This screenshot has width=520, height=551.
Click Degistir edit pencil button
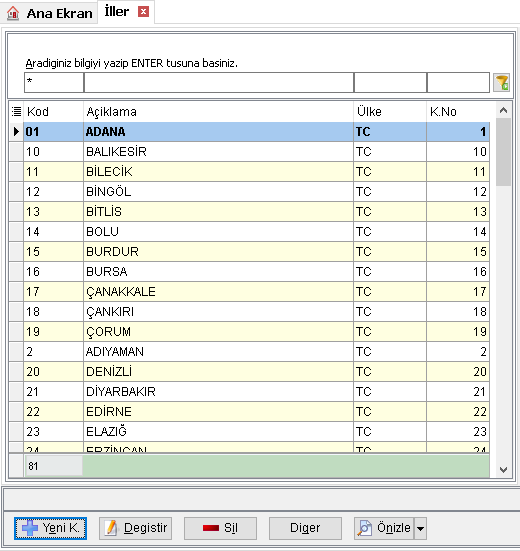click(x=135, y=528)
